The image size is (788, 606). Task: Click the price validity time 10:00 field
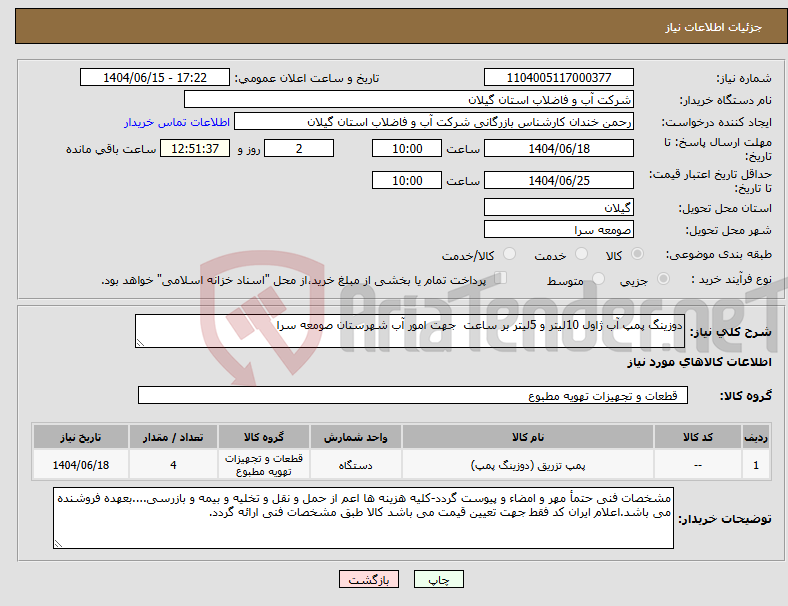pyautogui.click(x=407, y=180)
